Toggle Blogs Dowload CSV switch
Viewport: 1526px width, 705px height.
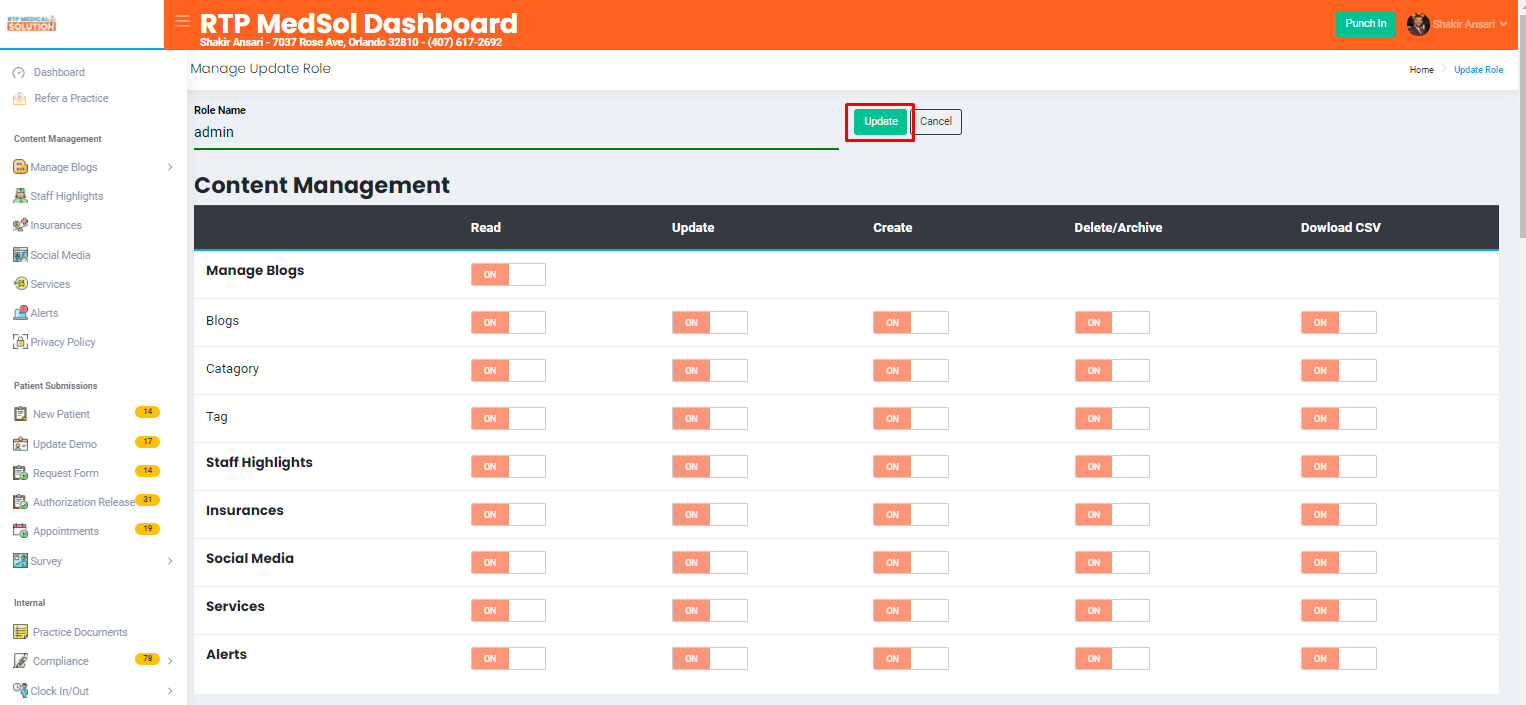(1339, 322)
